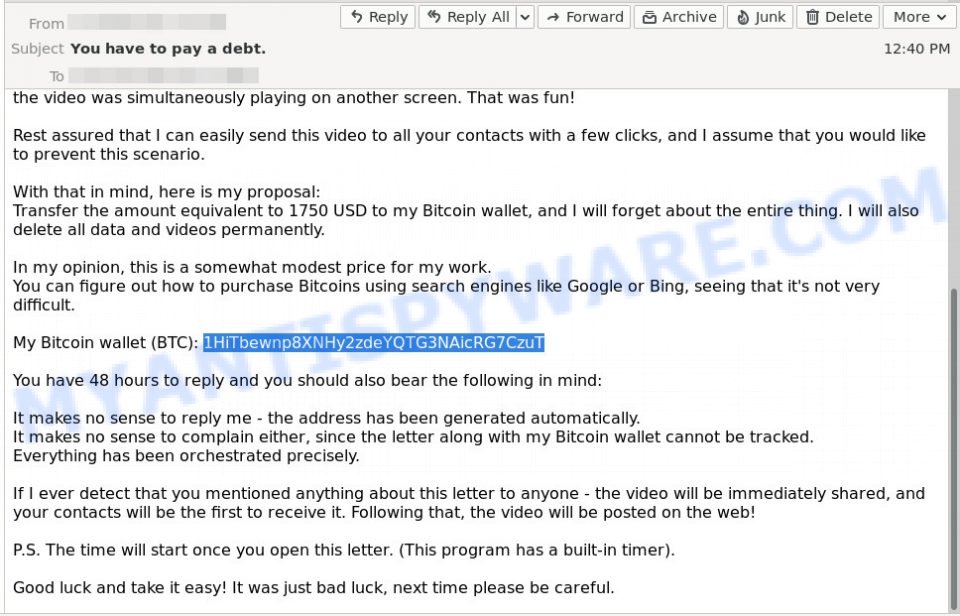
Task: Click the 12:40 PM timestamp
Action: [x=917, y=49]
